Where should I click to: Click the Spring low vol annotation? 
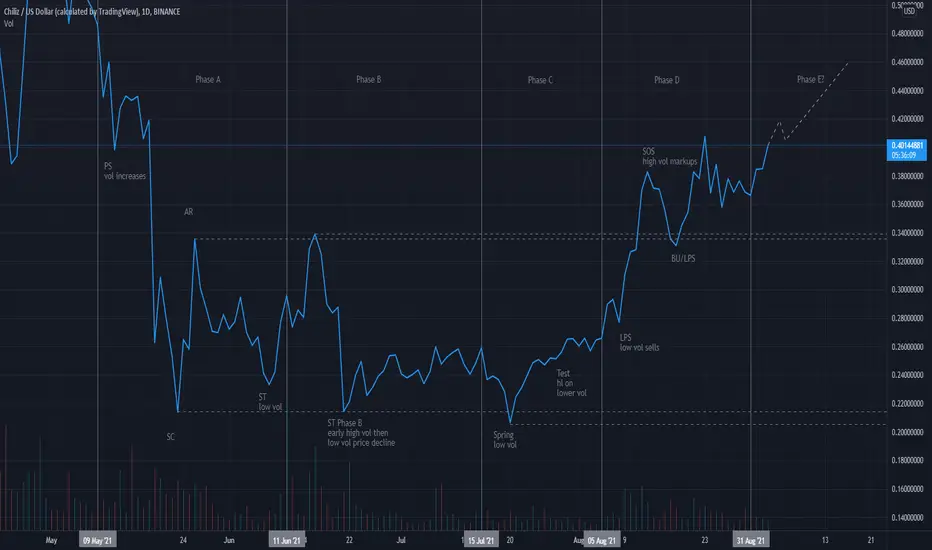[505, 439]
